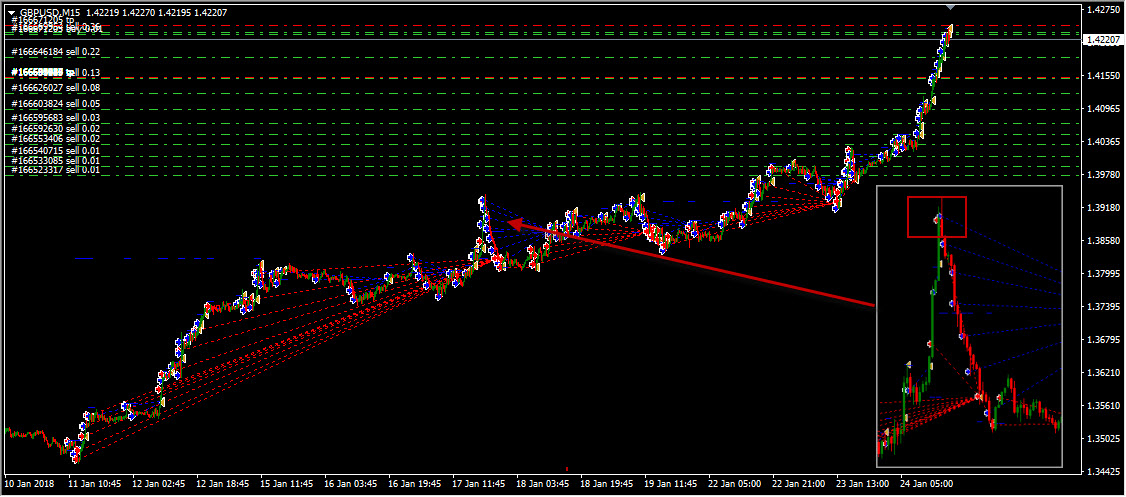The height and width of the screenshot is (497, 1126).
Task: Click time axis label 22 Jan 21:00
Action: [799, 485]
